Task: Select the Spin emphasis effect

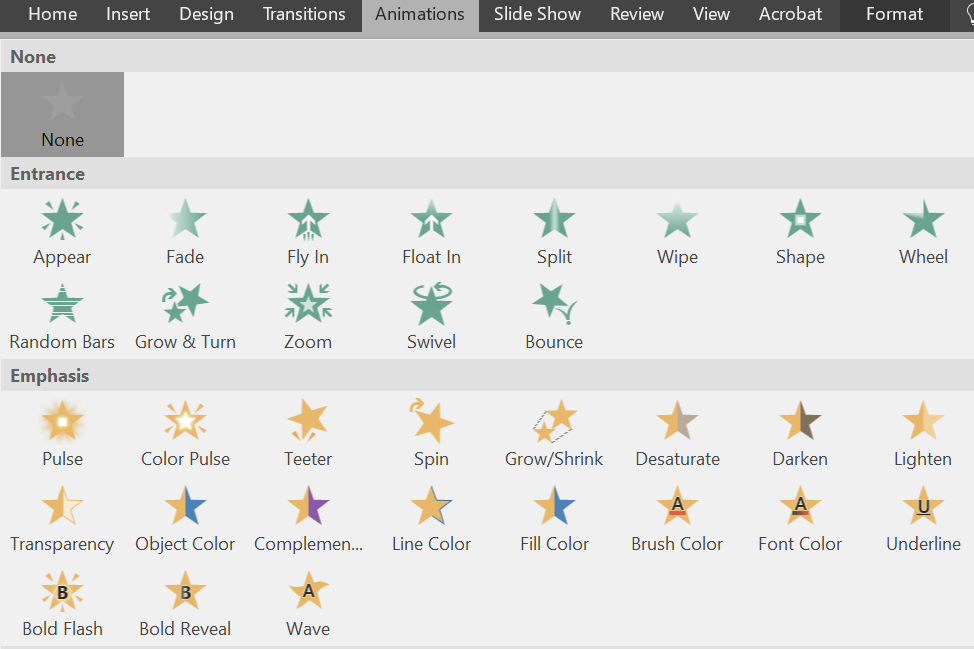Action: tap(431, 433)
